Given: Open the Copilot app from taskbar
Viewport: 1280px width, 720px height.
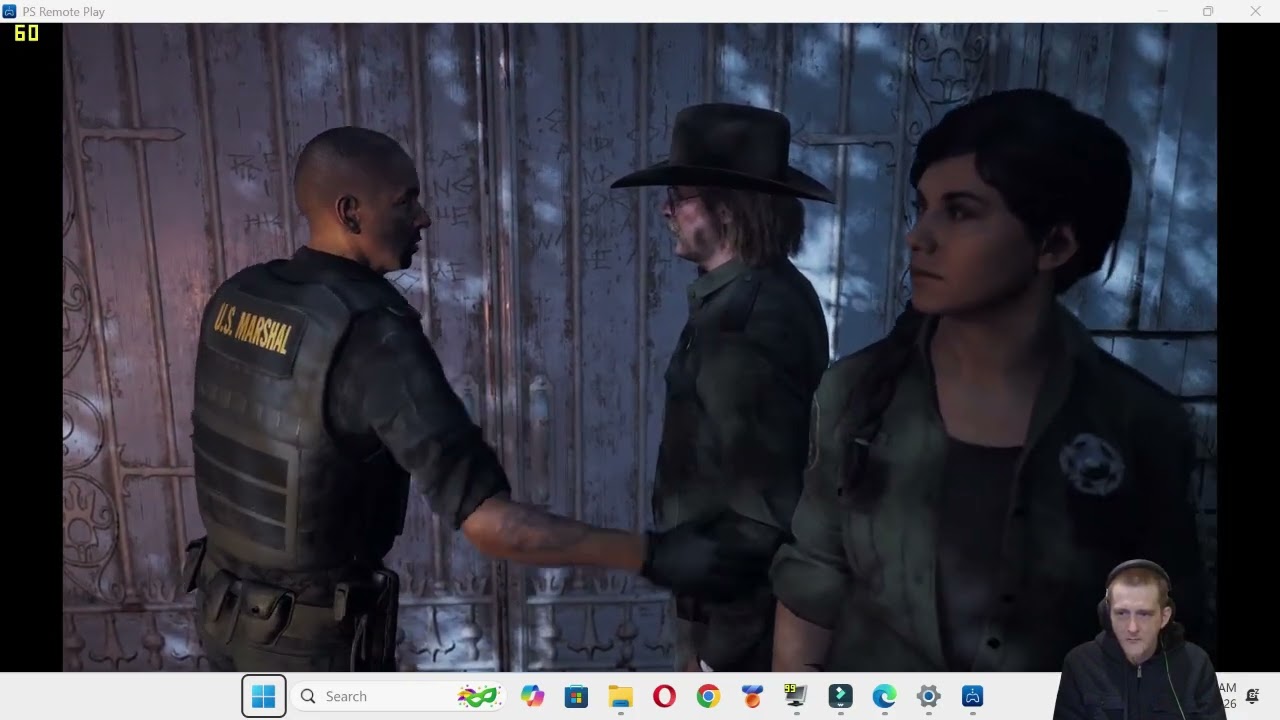Looking at the screenshot, I should coord(532,696).
